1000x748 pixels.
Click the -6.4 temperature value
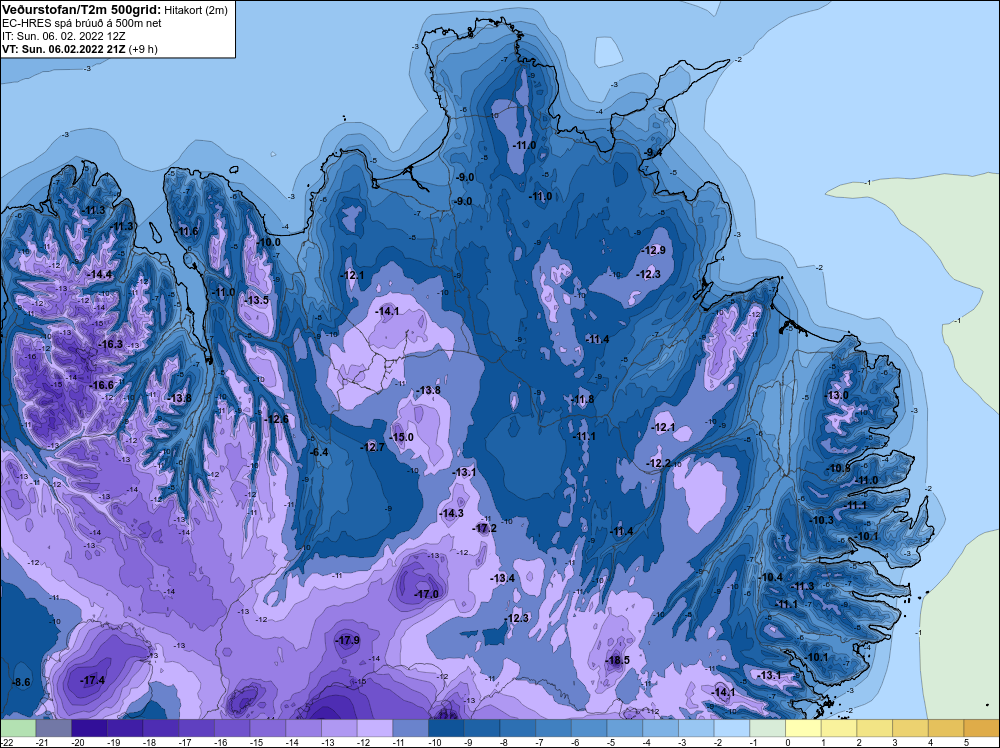point(318,452)
